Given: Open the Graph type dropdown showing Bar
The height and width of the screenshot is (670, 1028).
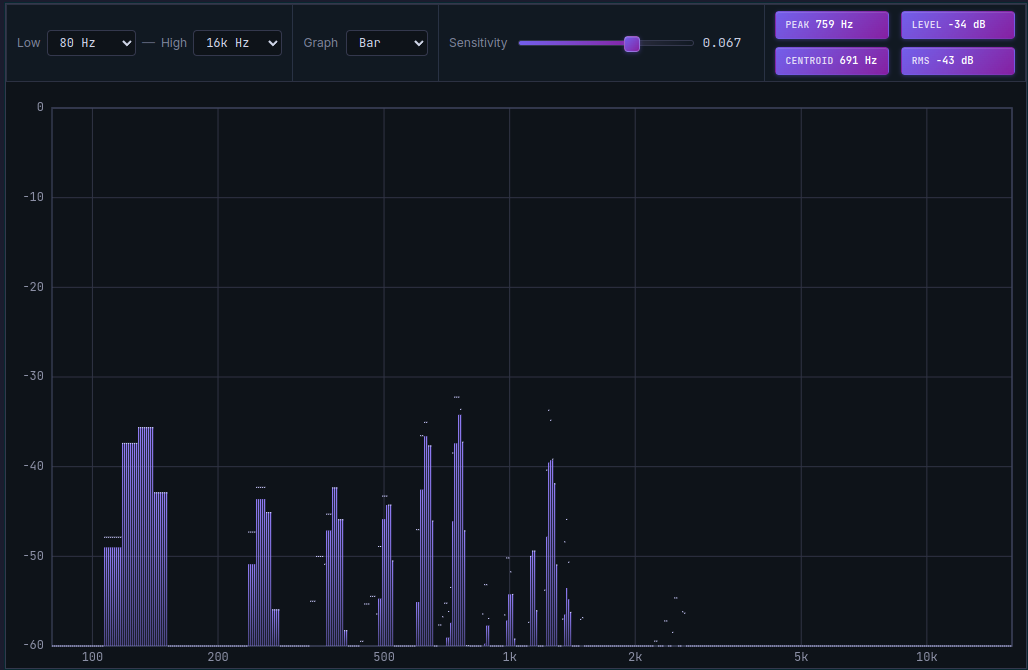Looking at the screenshot, I should click(x=387, y=43).
